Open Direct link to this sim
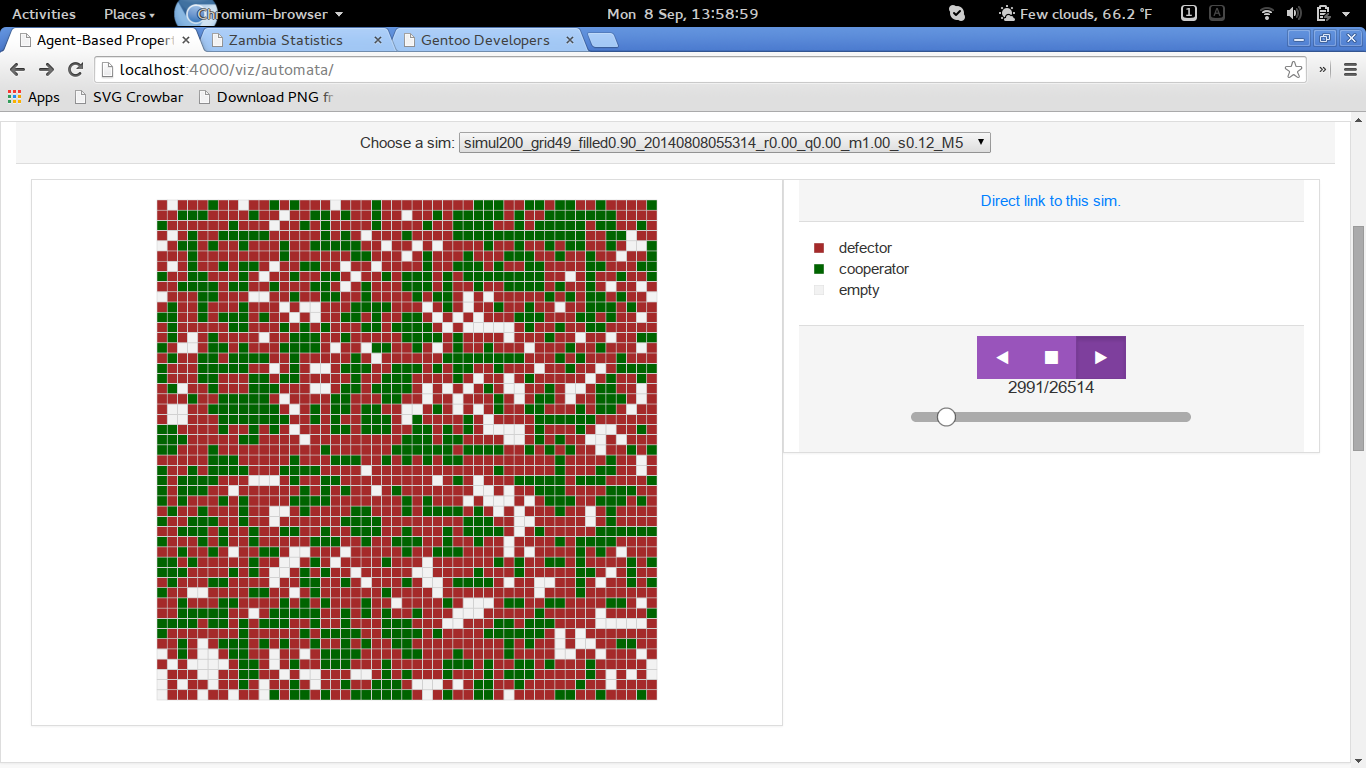Image resolution: width=1366 pixels, height=768 pixels. pos(1050,201)
